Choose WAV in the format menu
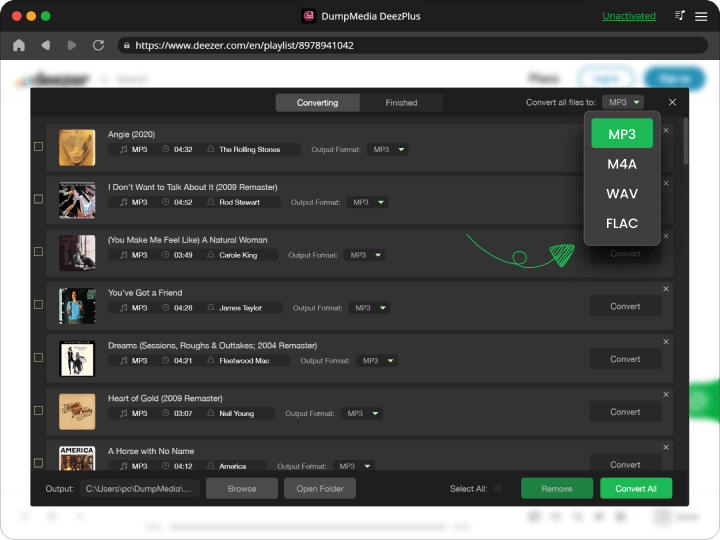The image size is (720, 540). click(x=622, y=194)
